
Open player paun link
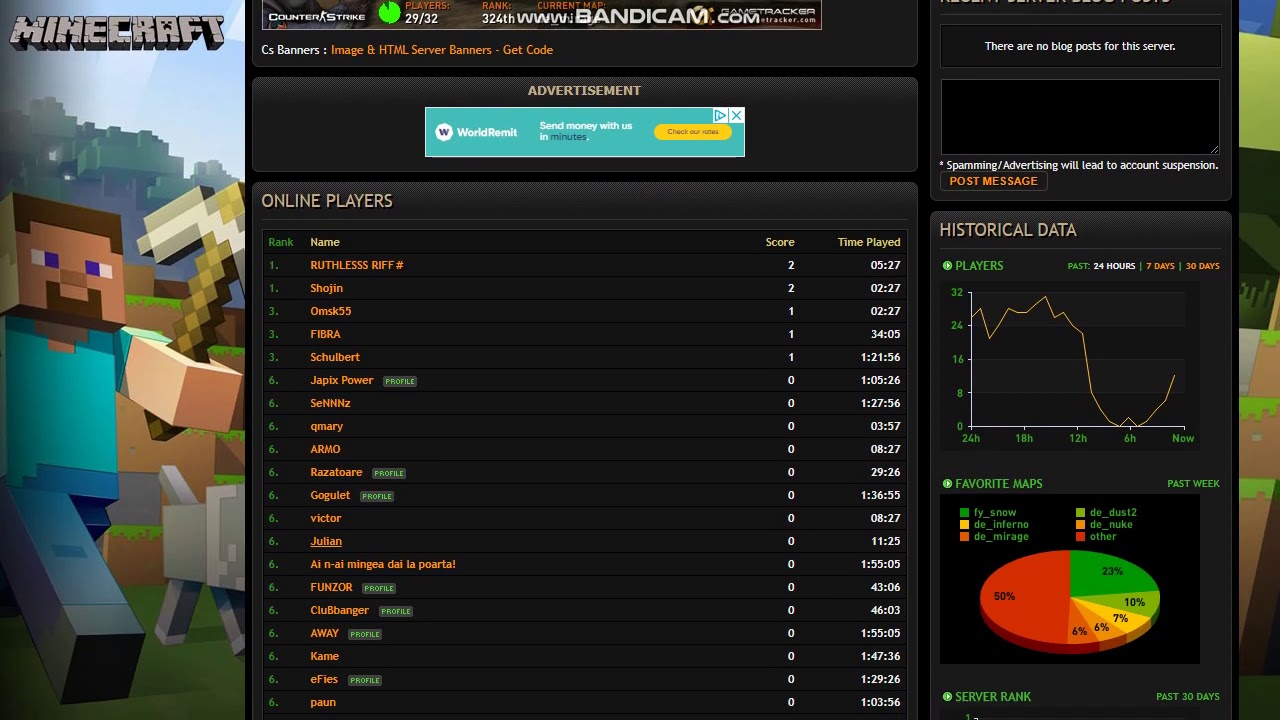tap(323, 702)
